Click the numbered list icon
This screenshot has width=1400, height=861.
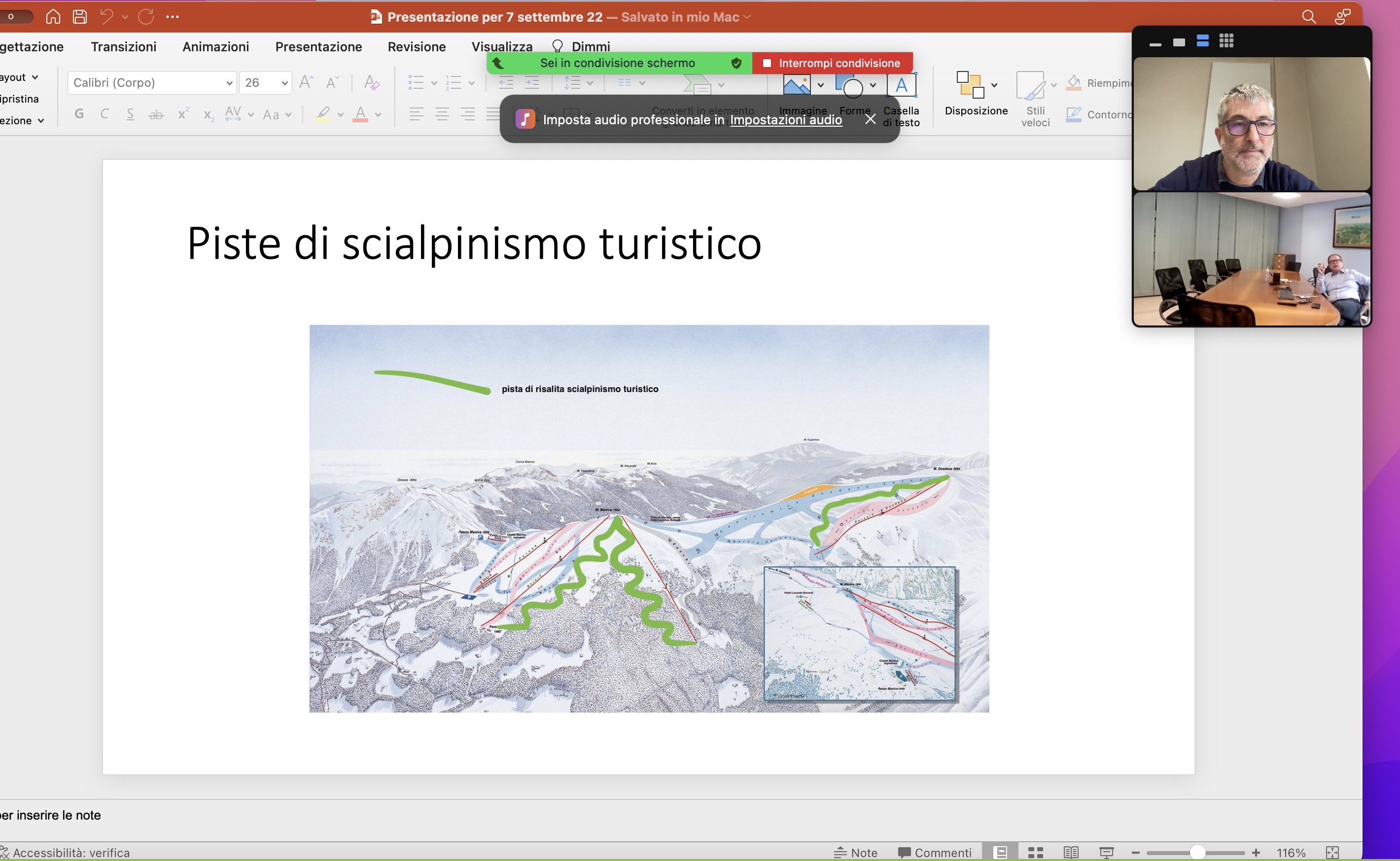(x=454, y=82)
